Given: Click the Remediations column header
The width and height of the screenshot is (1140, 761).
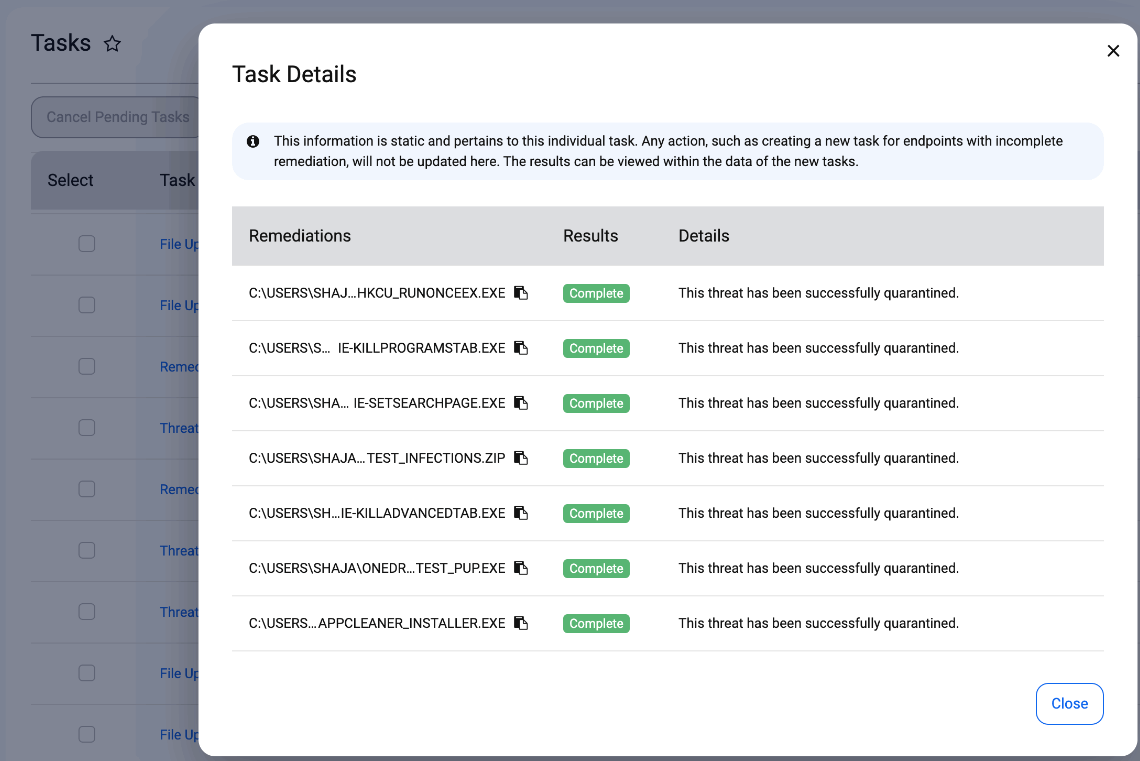Looking at the screenshot, I should coord(300,235).
